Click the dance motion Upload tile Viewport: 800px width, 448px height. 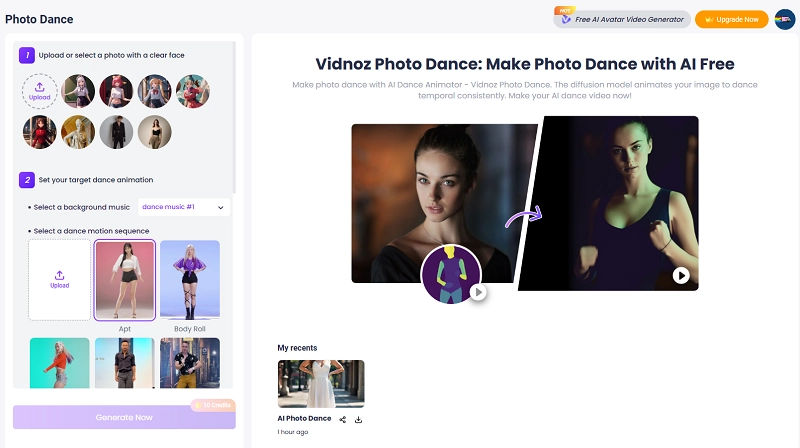pyautogui.click(x=60, y=280)
